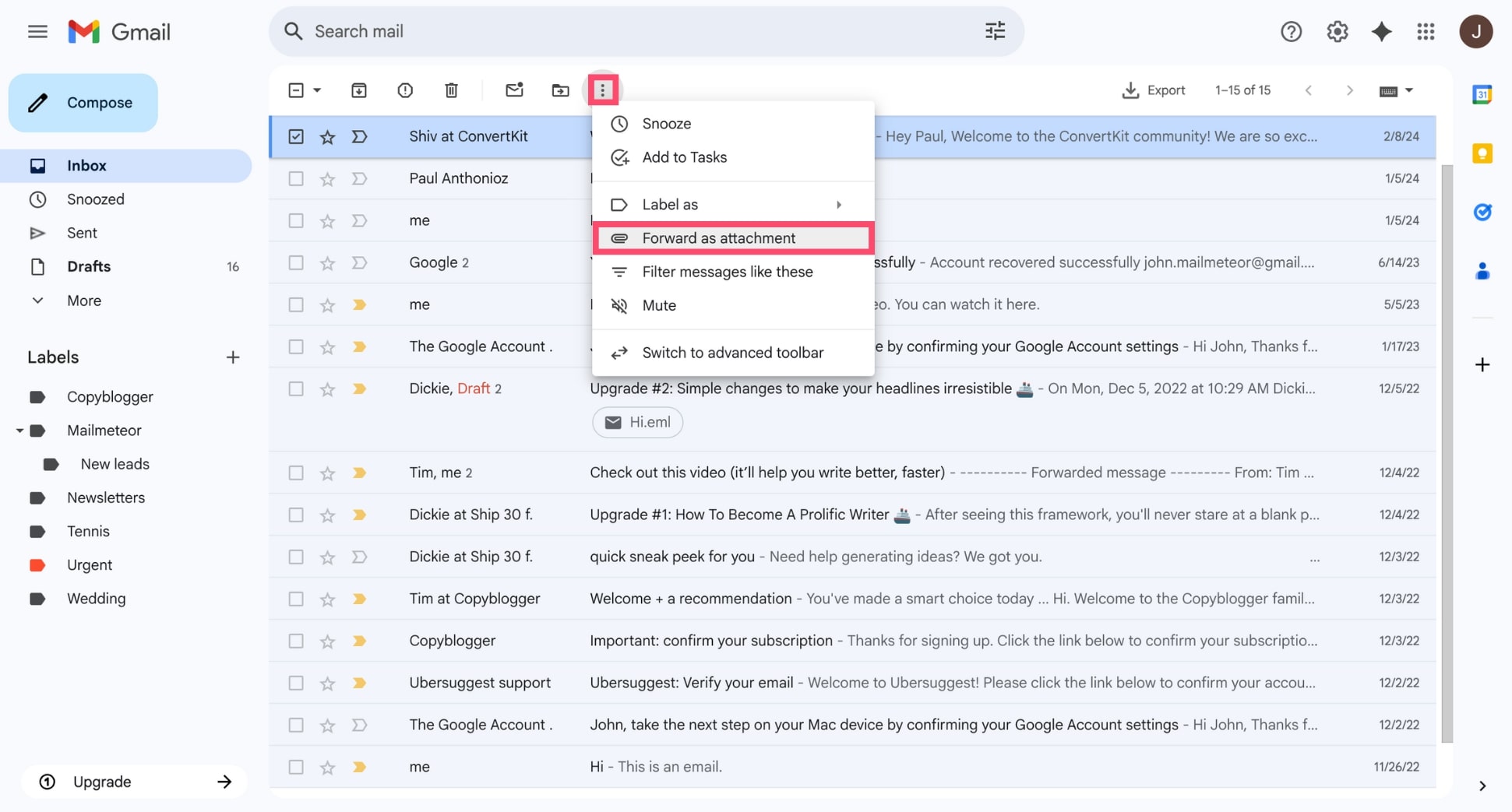Open Contacts side panel icon

click(1482, 271)
